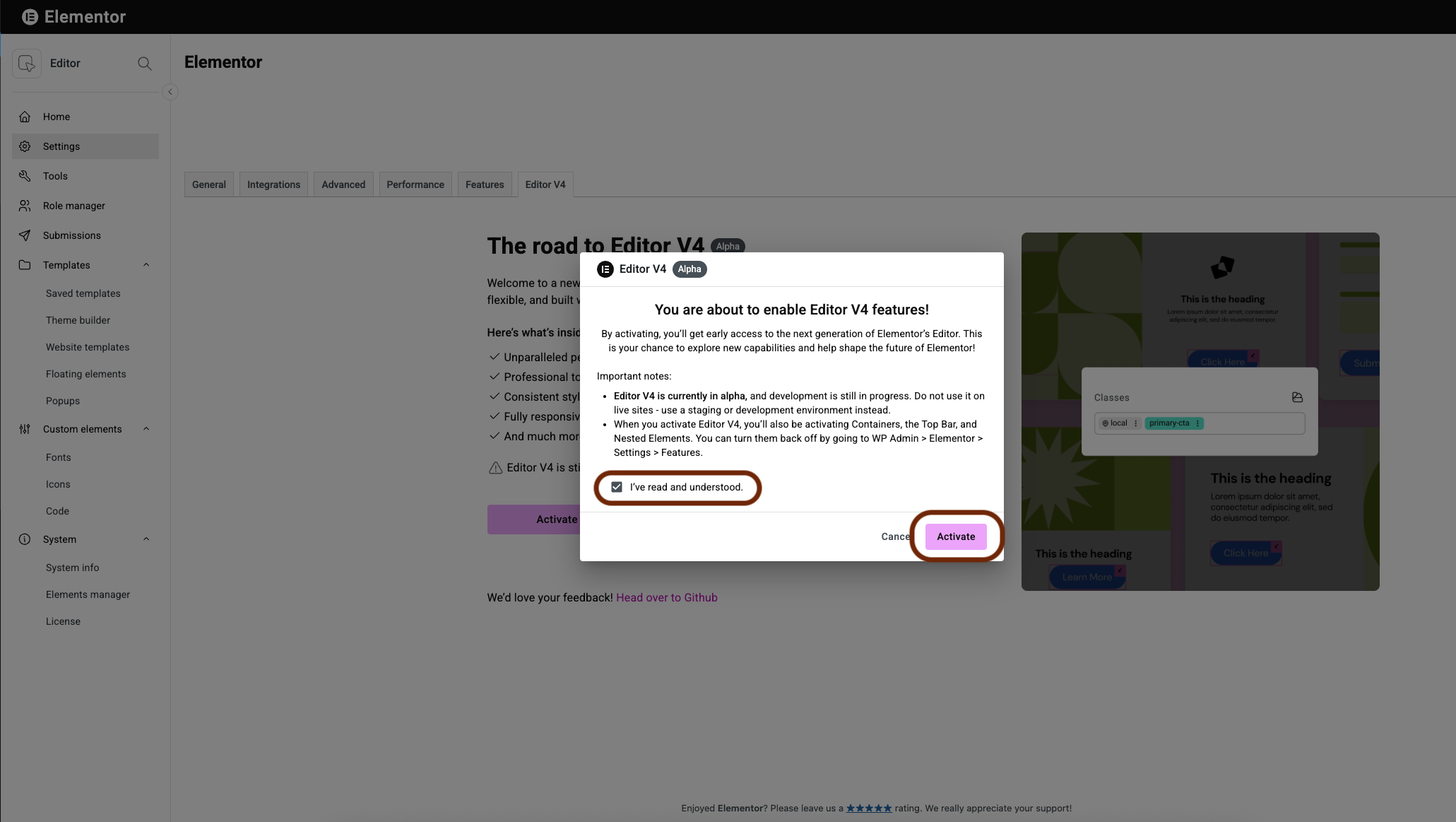Click the Submissions paper plane icon
This screenshot has height=822, width=1456.
tap(25, 235)
